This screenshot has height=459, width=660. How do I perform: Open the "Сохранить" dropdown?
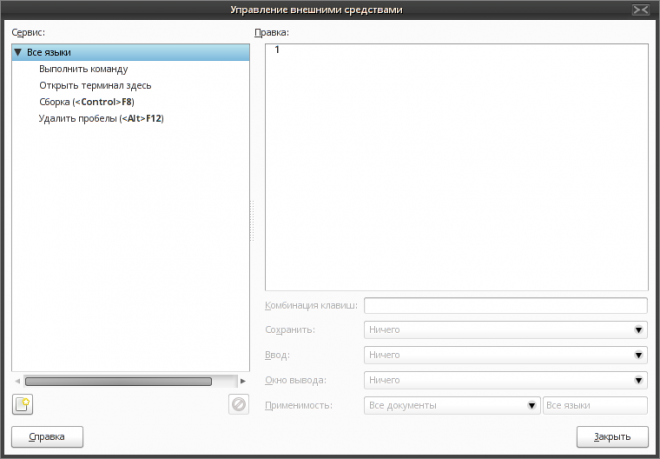(505, 329)
